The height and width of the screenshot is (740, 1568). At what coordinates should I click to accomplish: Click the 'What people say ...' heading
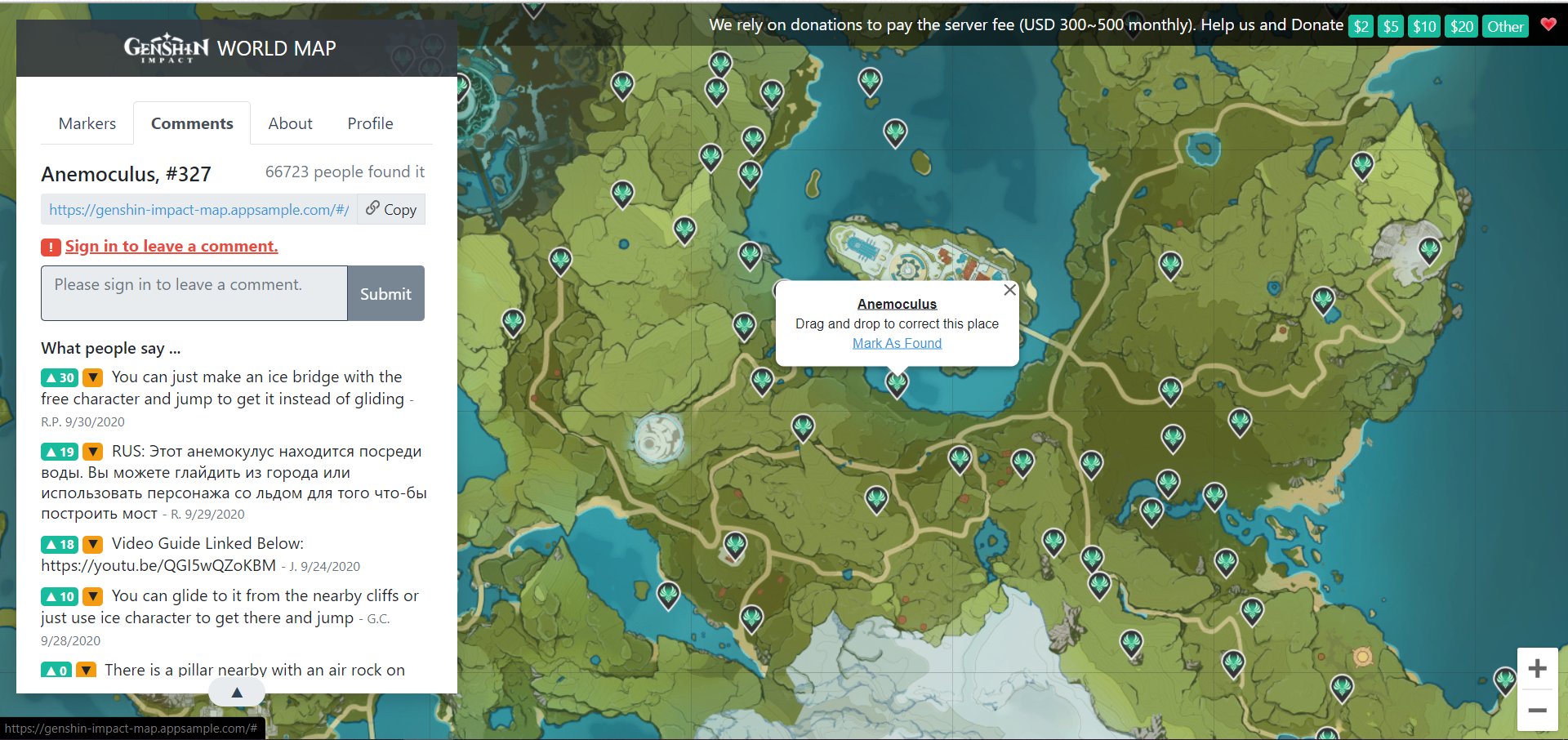(111, 348)
